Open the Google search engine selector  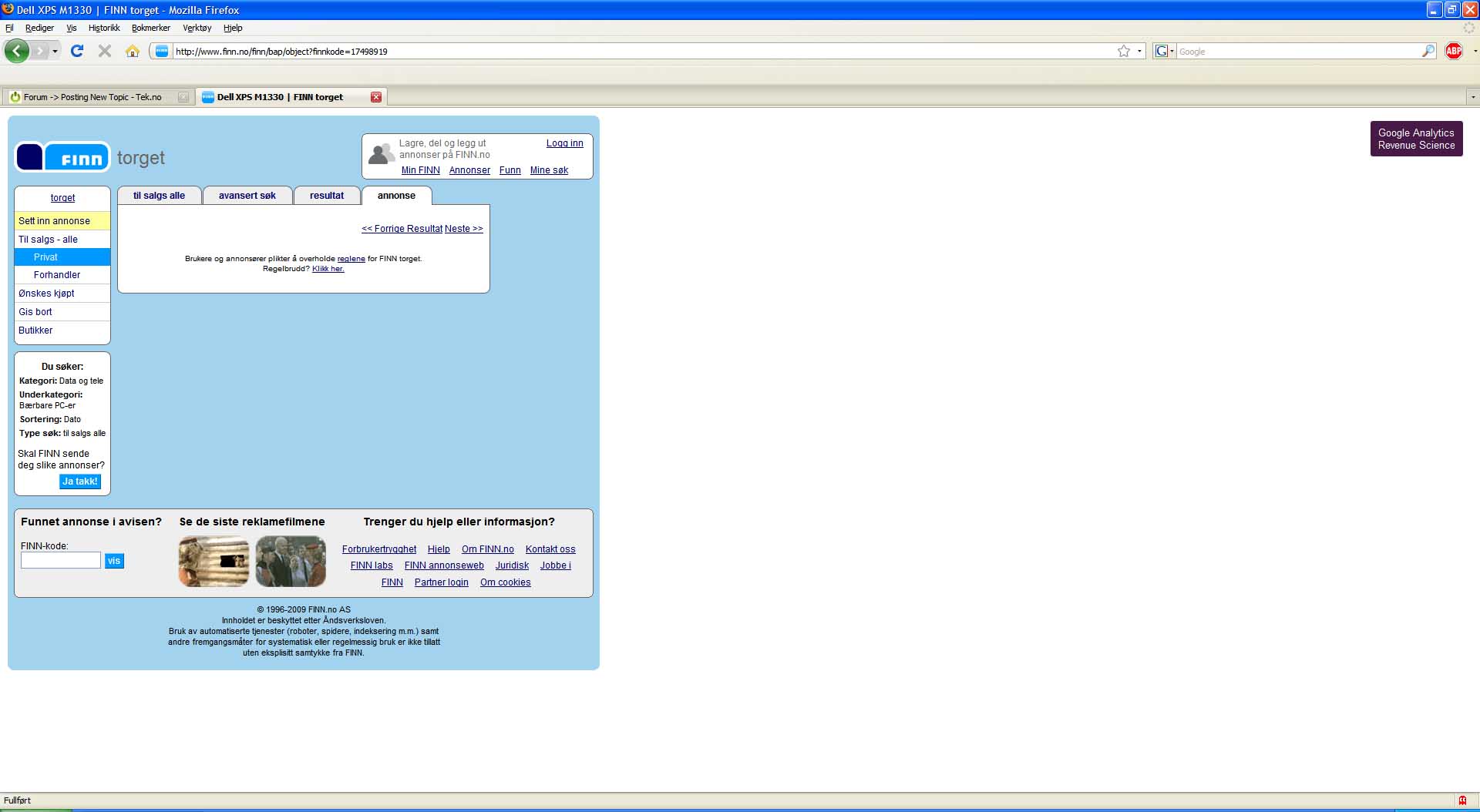(1164, 51)
